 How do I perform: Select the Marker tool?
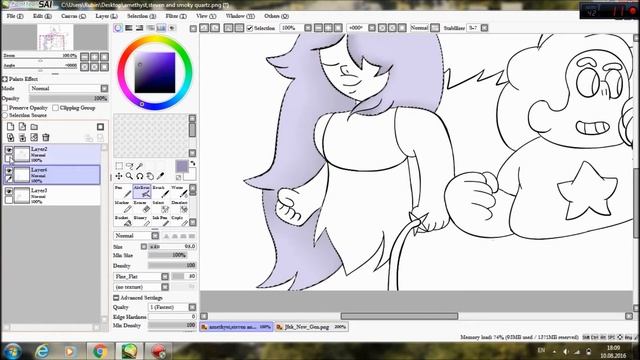(123, 207)
